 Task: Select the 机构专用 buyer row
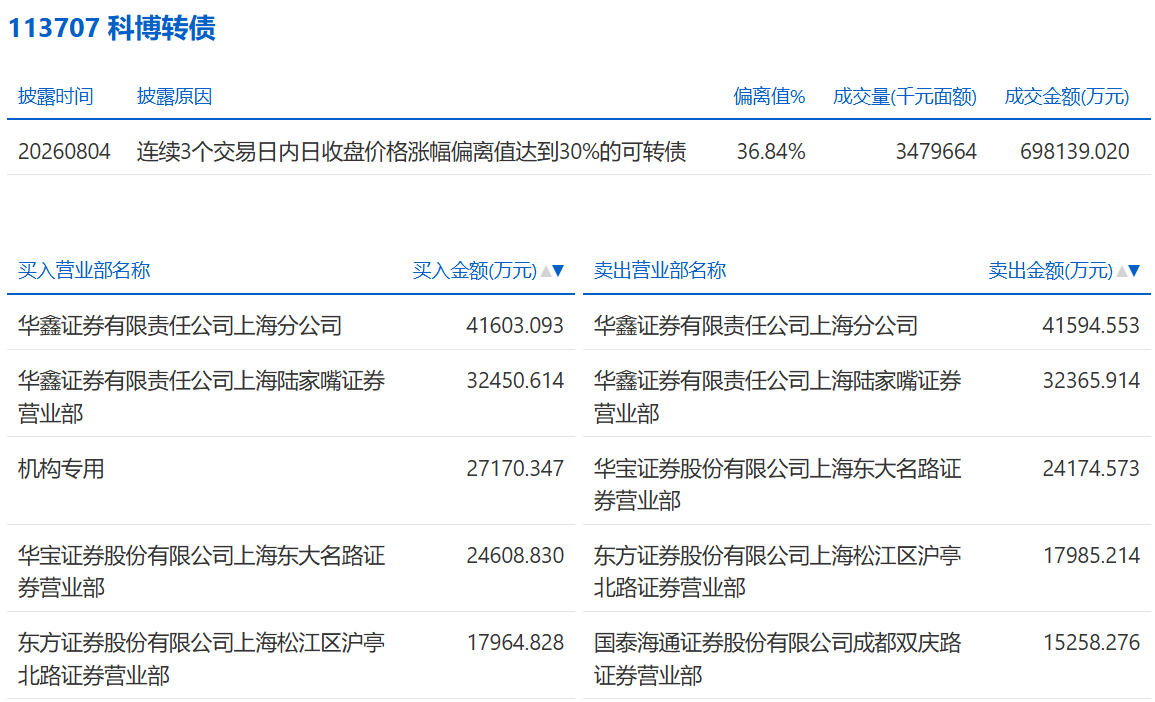[x=290, y=483]
